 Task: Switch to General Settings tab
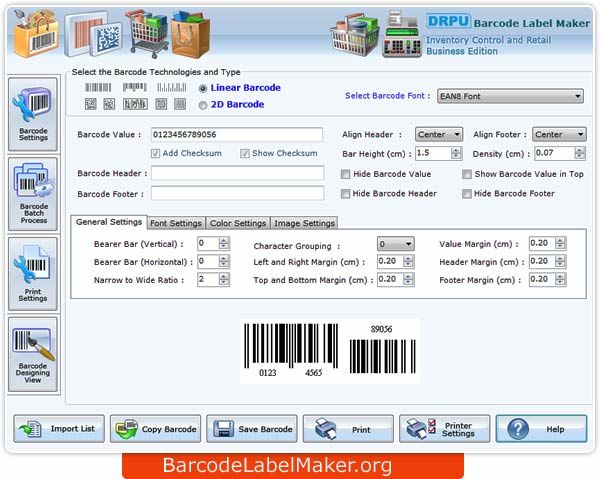pos(109,222)
